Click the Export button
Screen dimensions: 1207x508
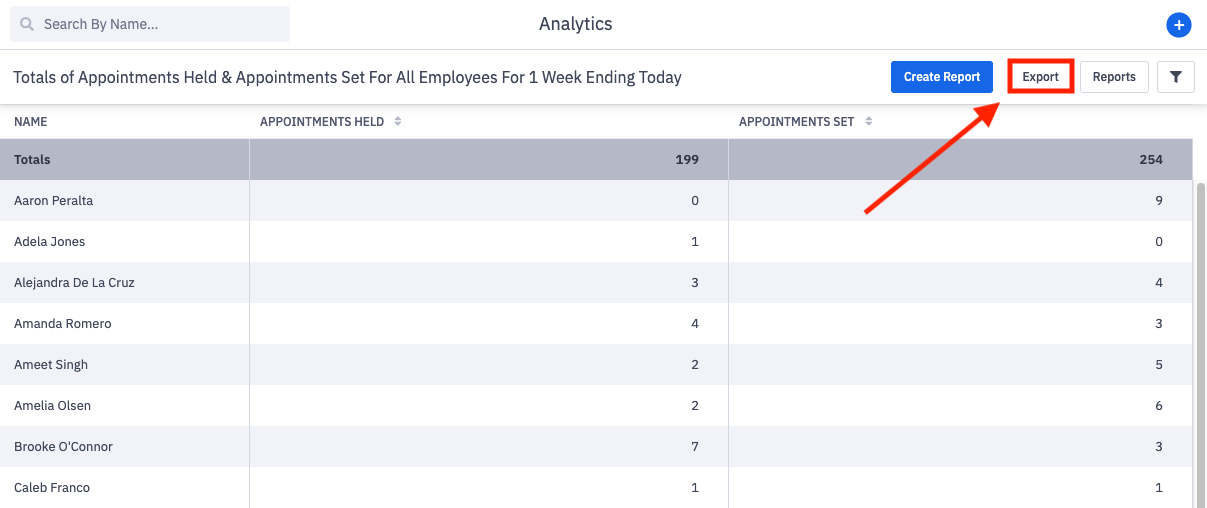[1040, 77]
